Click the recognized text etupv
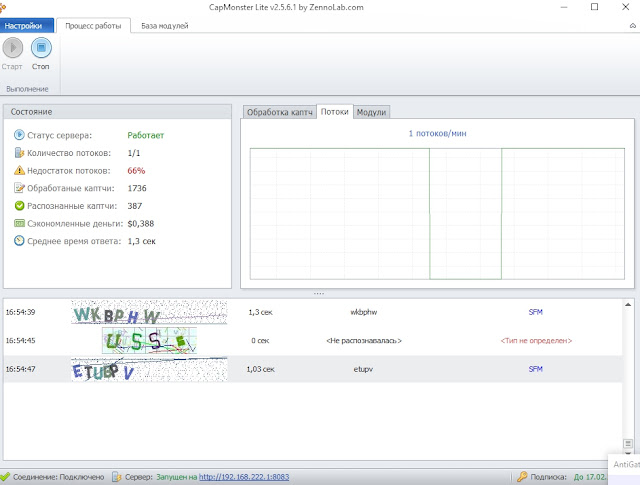Viewport: 640px width, 485px height. pyautogui.click(x=363, y=369)
